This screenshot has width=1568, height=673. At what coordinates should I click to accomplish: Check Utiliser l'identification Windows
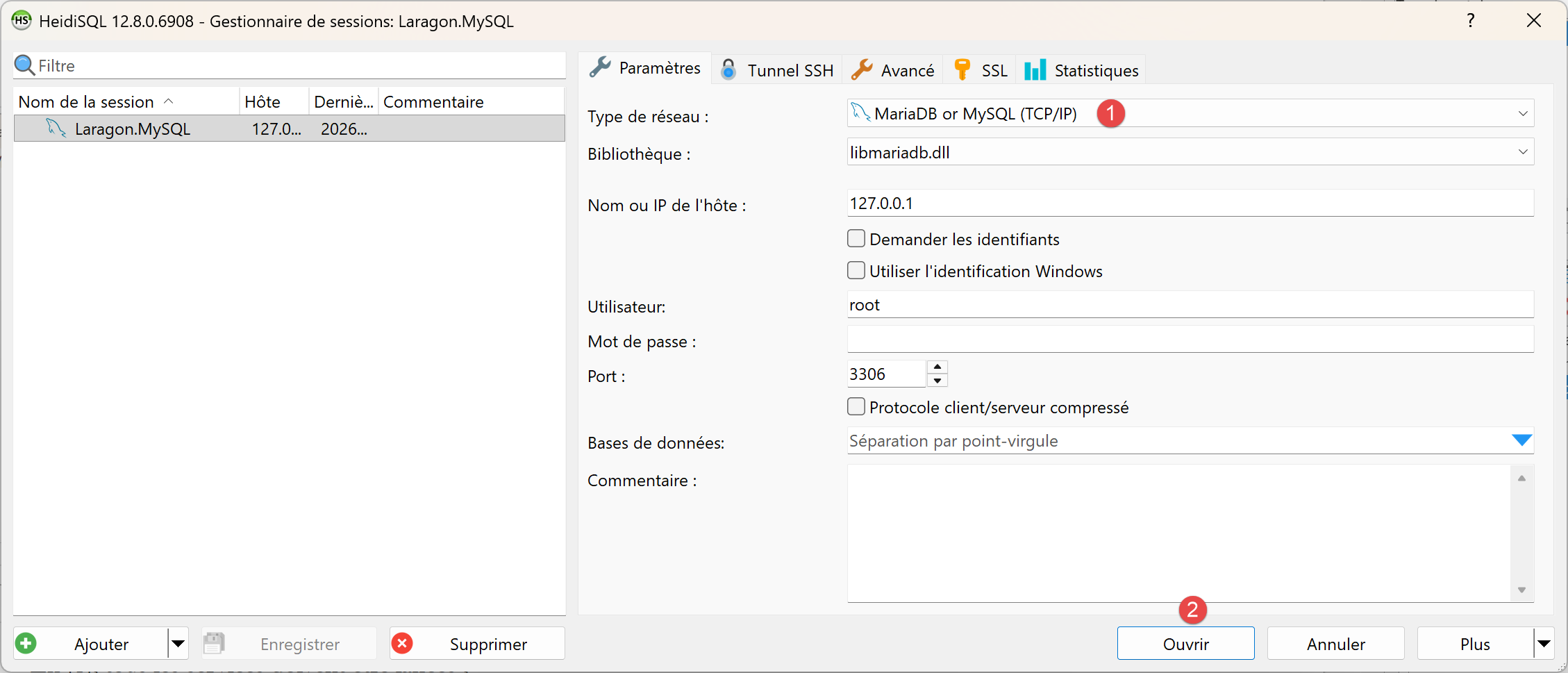[x=856, y=270]
